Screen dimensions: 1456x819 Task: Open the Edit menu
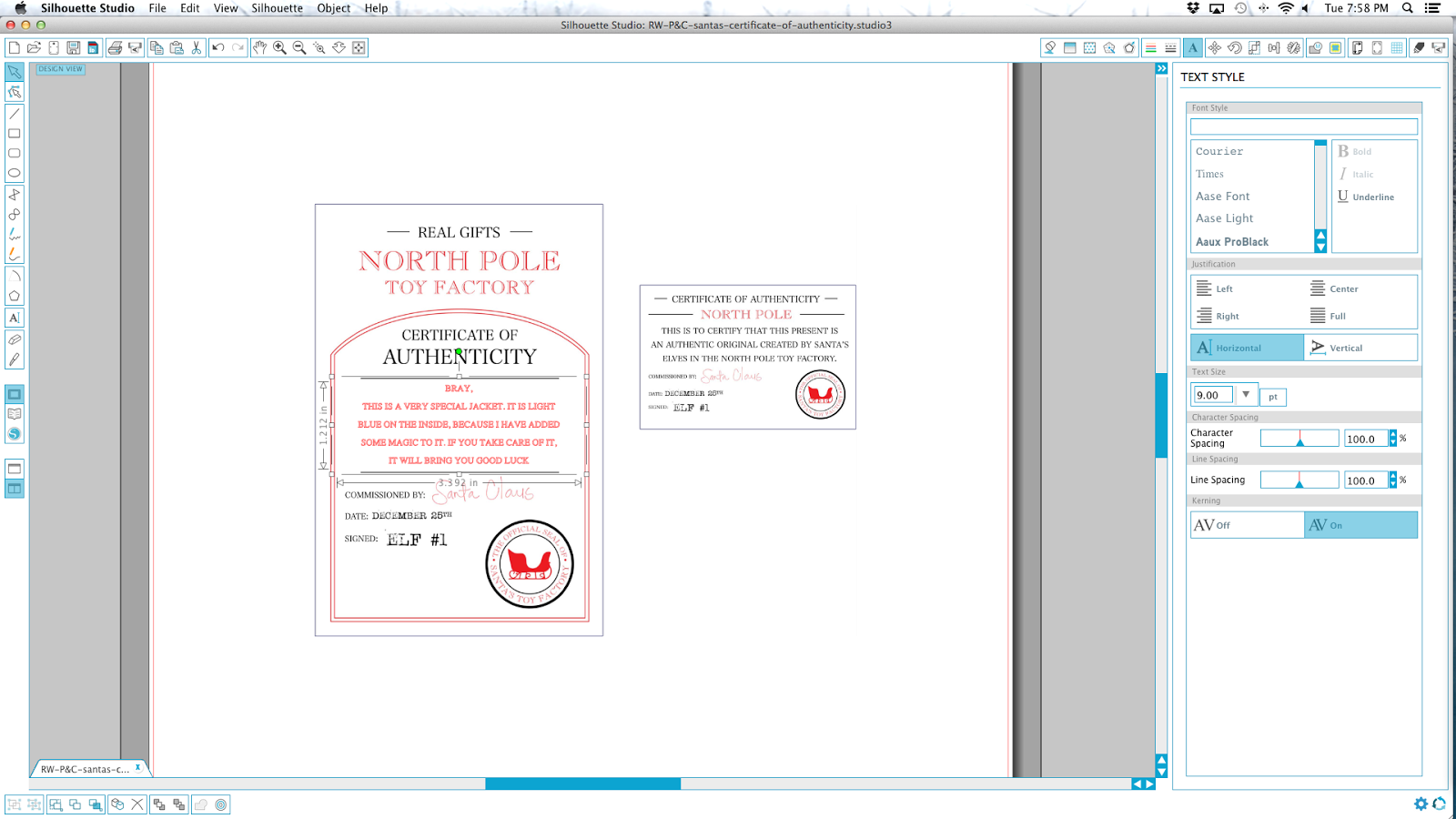pos(189,8)
